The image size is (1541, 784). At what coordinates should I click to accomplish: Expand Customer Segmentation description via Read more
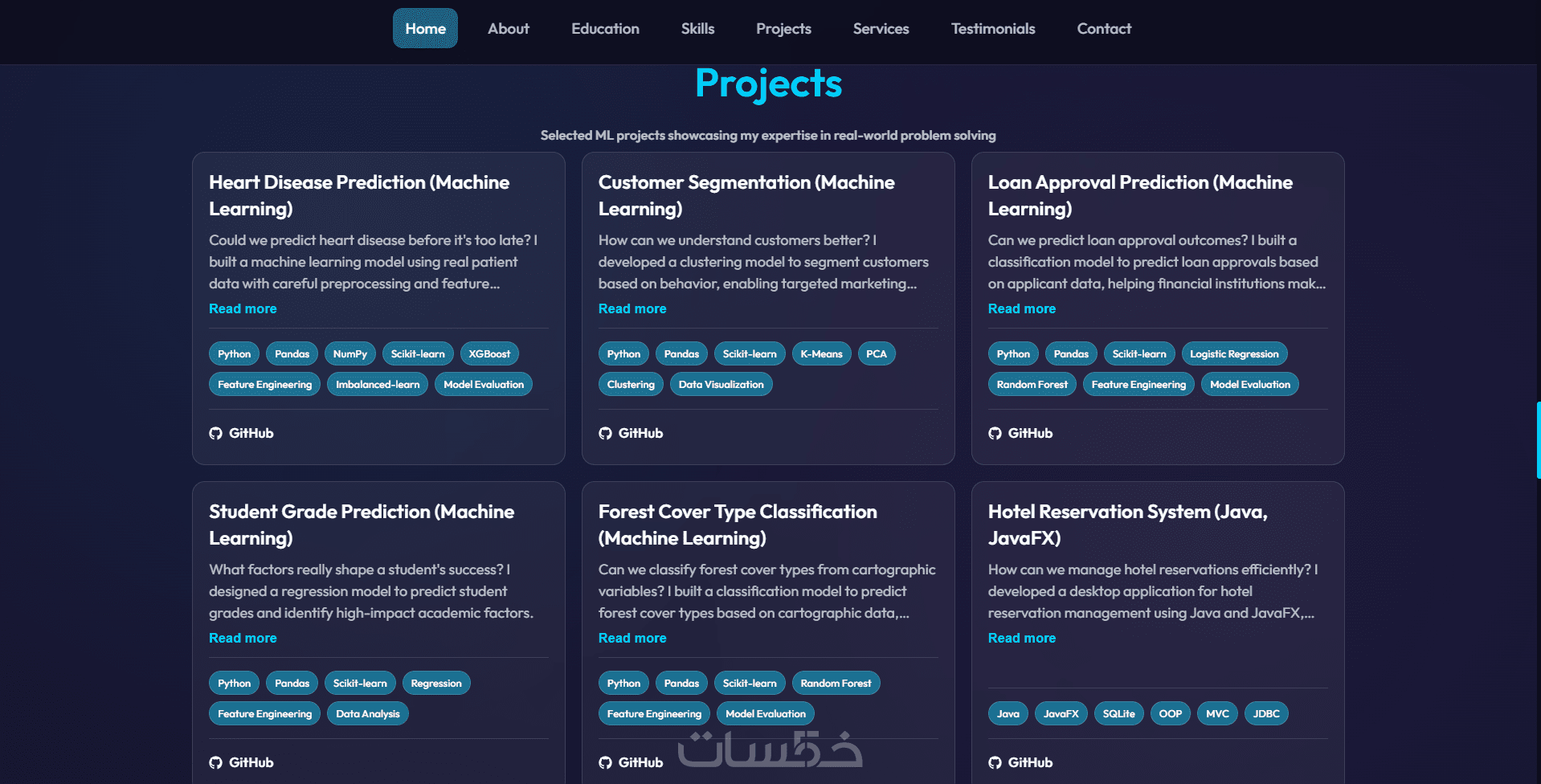tap(632, 308)
